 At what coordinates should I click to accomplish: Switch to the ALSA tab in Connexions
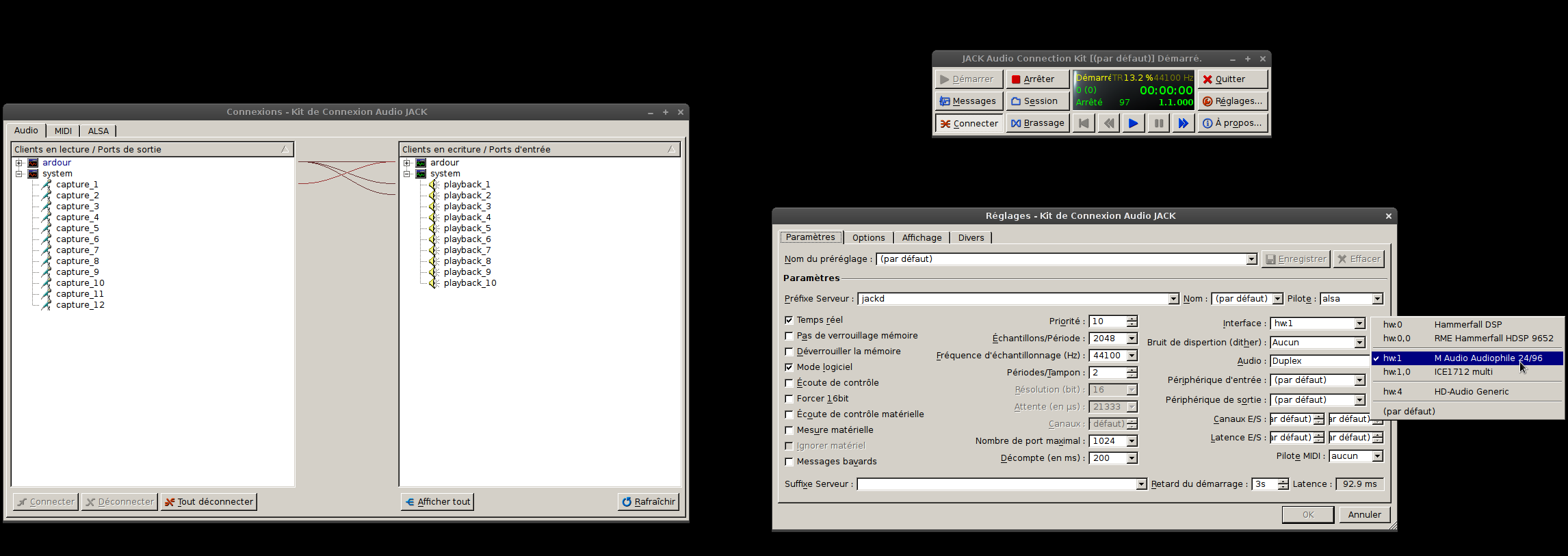[x=98, y=131]
